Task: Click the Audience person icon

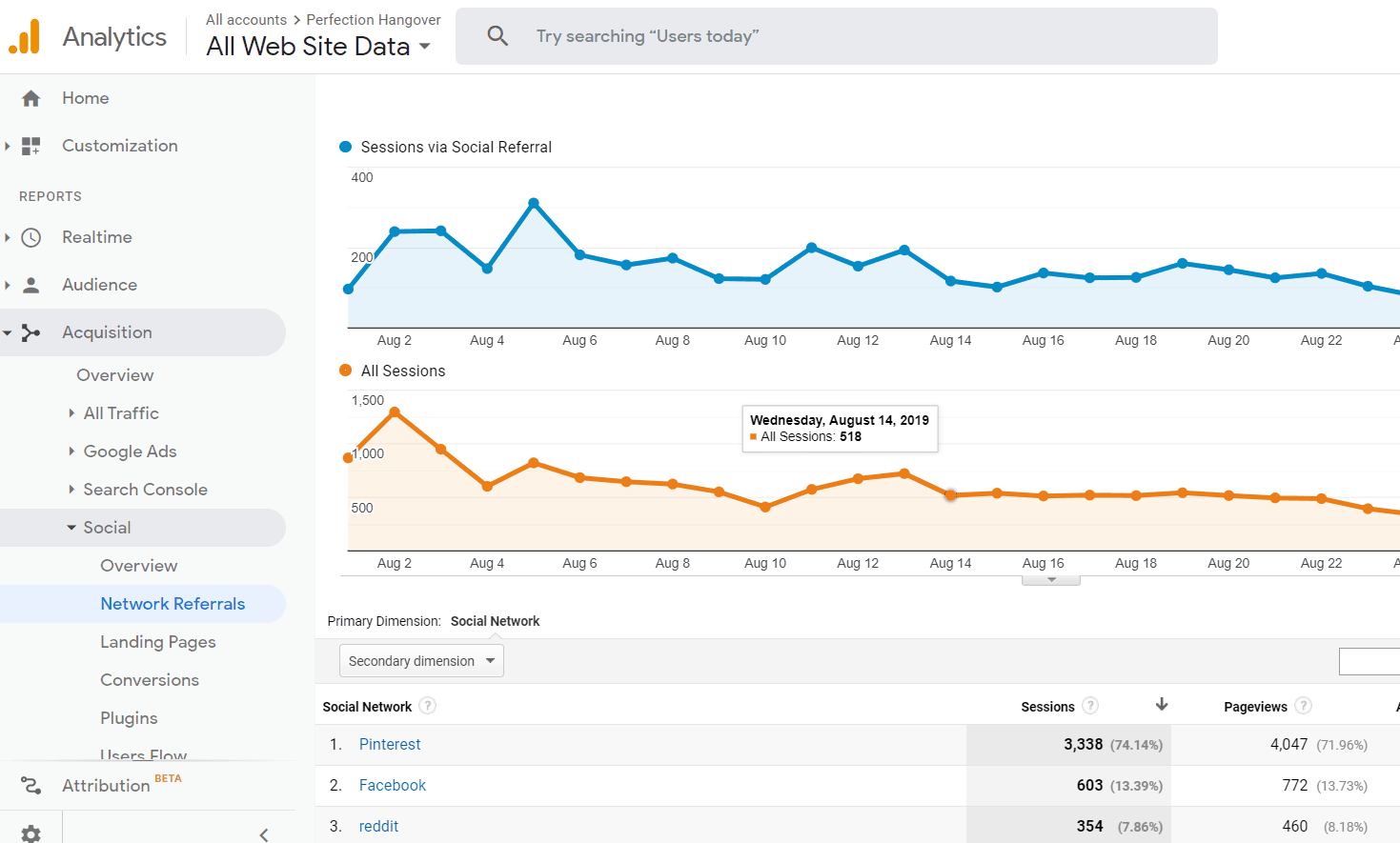Action: (31, 285)
